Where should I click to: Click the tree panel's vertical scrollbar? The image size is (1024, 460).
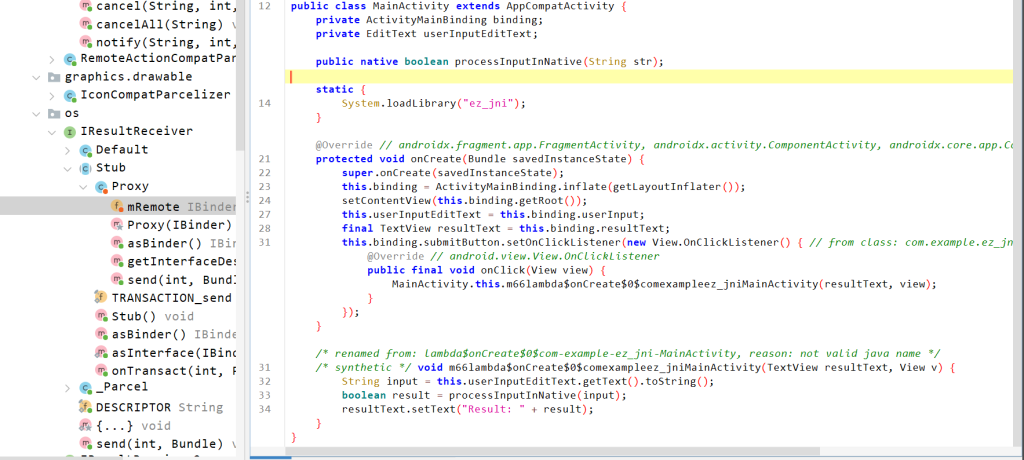pyautogui.click(x=240, y=60)
